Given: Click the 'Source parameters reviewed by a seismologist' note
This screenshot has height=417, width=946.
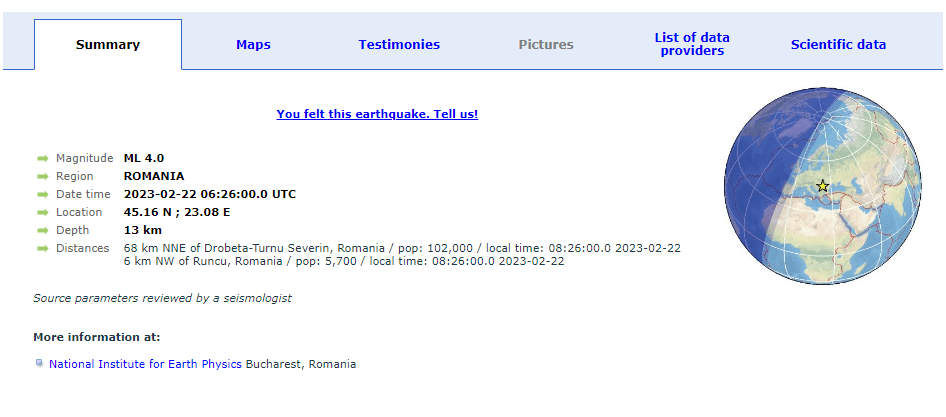Looking at the screenshot, I should (162, 298).
